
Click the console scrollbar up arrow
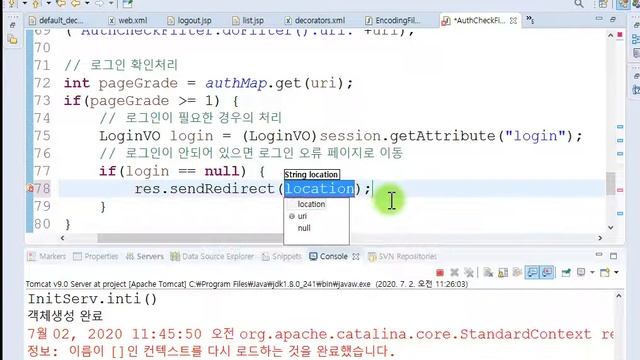point(619,296)
